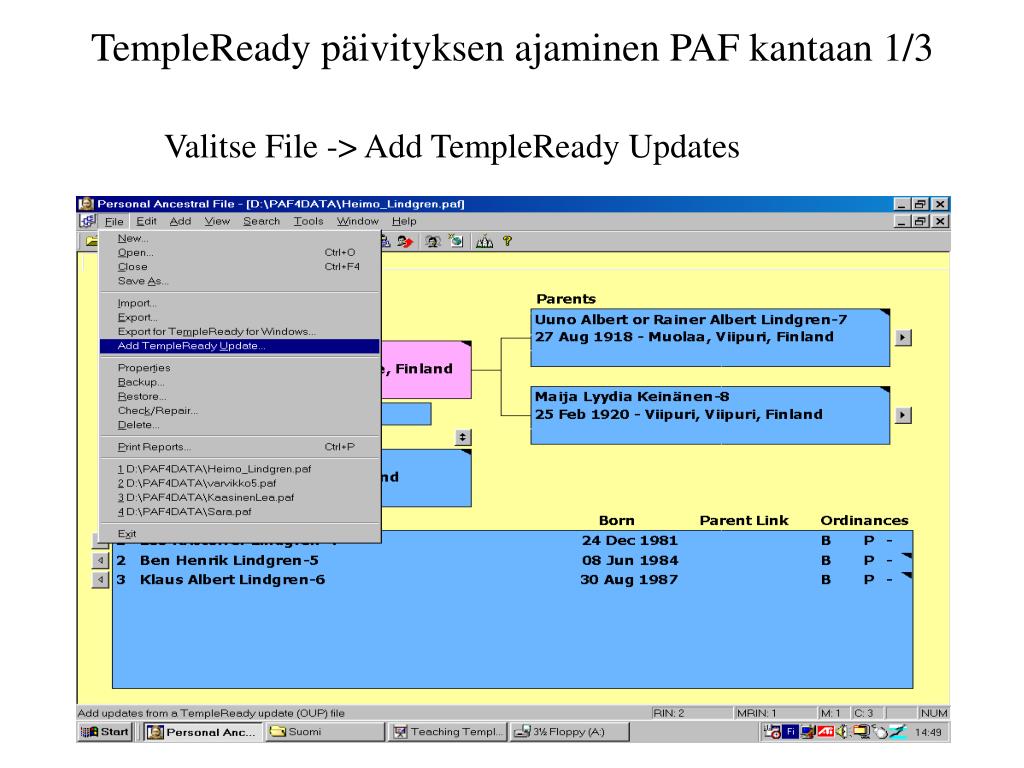
Task: Click the PAF document icon beside File menu
Action: click(88, 221)
